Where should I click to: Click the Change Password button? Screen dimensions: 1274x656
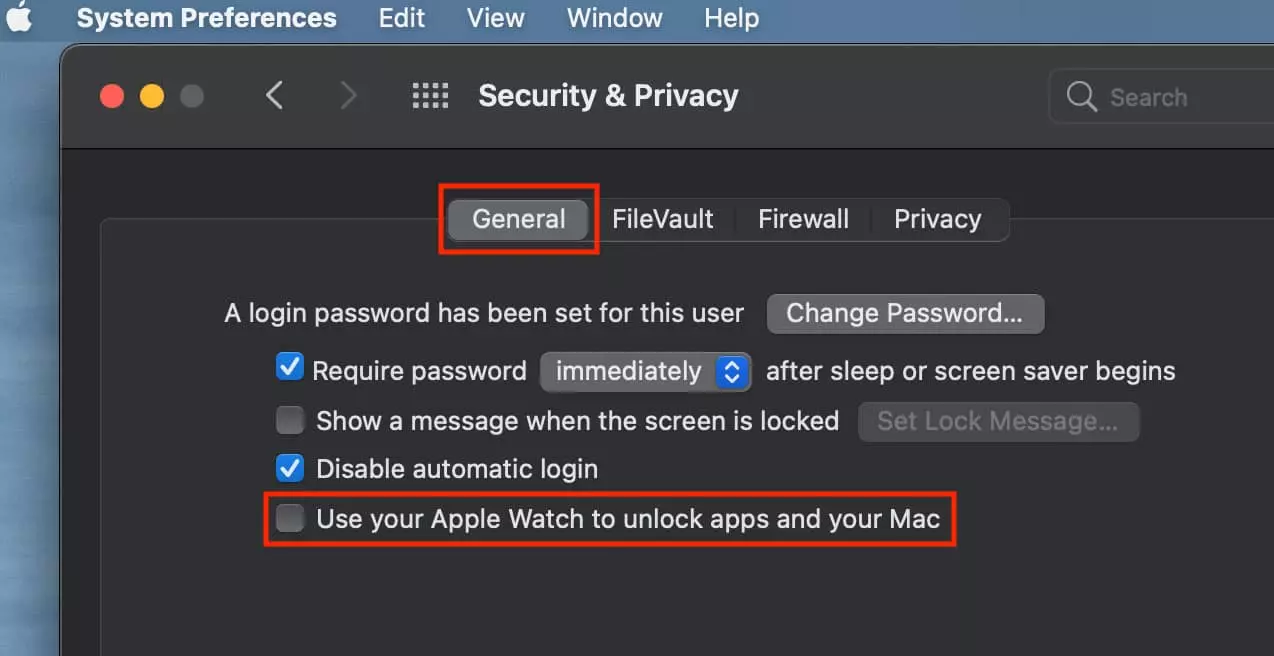[x=904, y=313]
